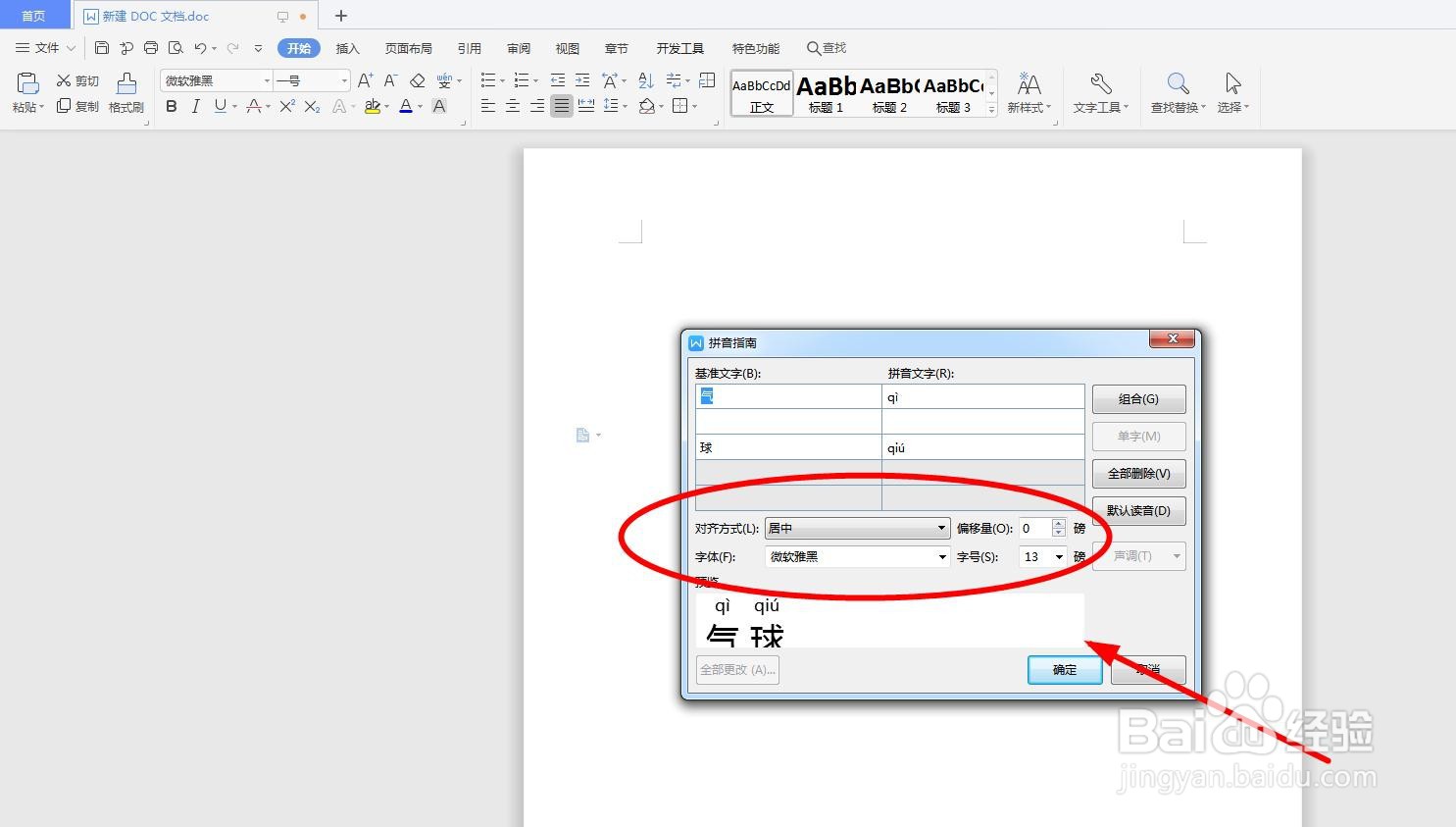
Task: Click the Increase Indent icon
Action: pyautogui.click(x=582, y=80)
